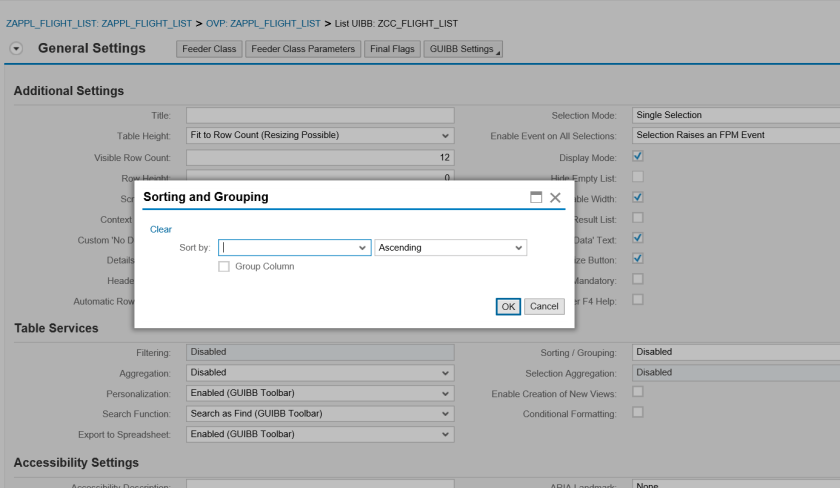Toggle the Conditional Formatting checkbox
Image resolution: width=840 pixels, height=488 pixels.
(638, 412)
